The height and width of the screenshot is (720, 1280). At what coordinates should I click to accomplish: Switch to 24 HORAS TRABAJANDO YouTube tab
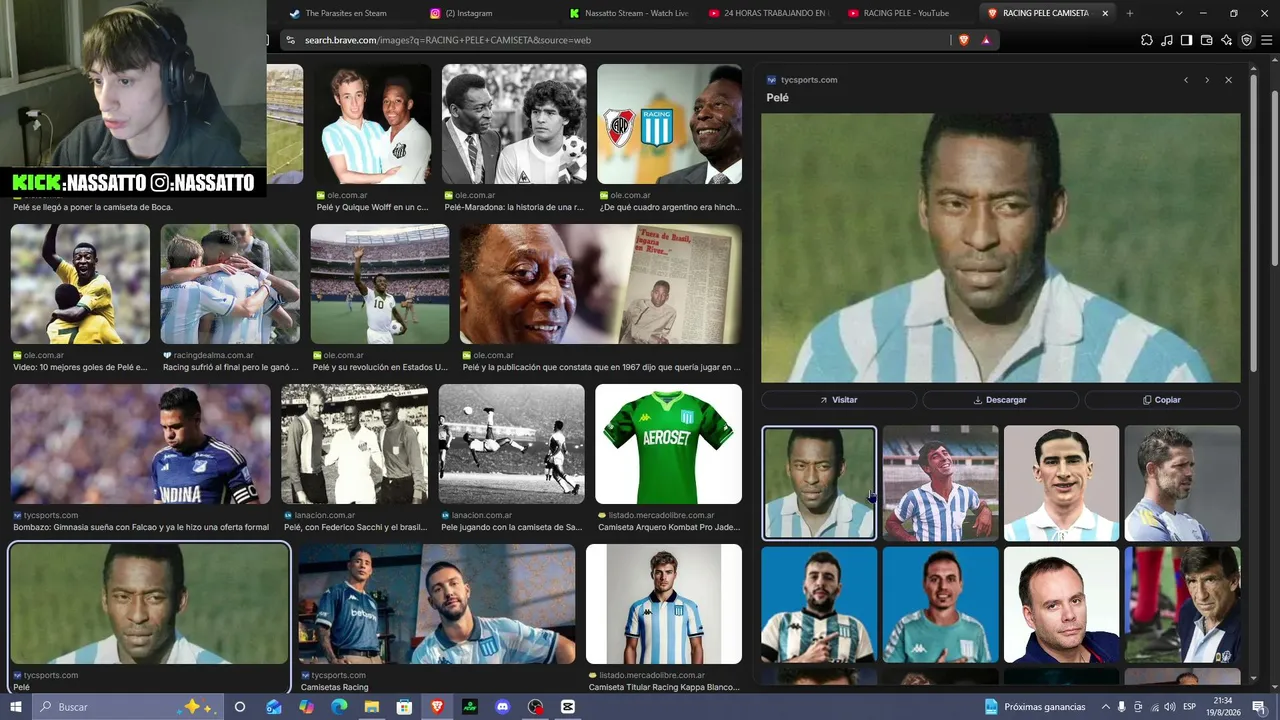coord(768,13)
